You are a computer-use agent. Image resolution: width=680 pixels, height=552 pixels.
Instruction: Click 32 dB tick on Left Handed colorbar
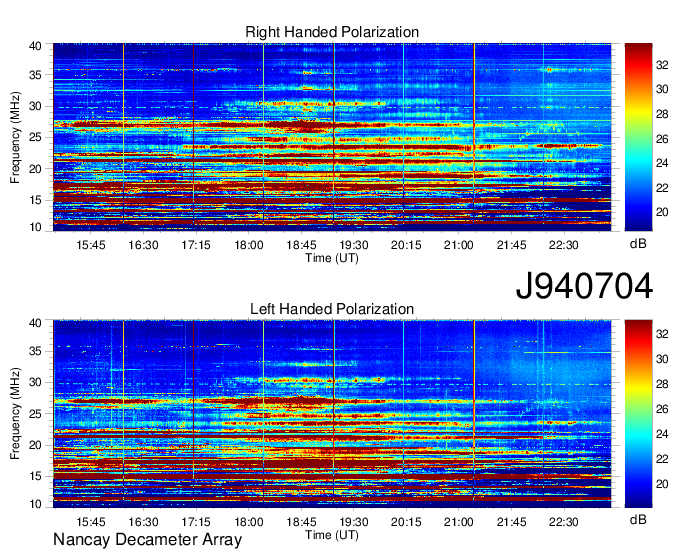coord(662,334)
